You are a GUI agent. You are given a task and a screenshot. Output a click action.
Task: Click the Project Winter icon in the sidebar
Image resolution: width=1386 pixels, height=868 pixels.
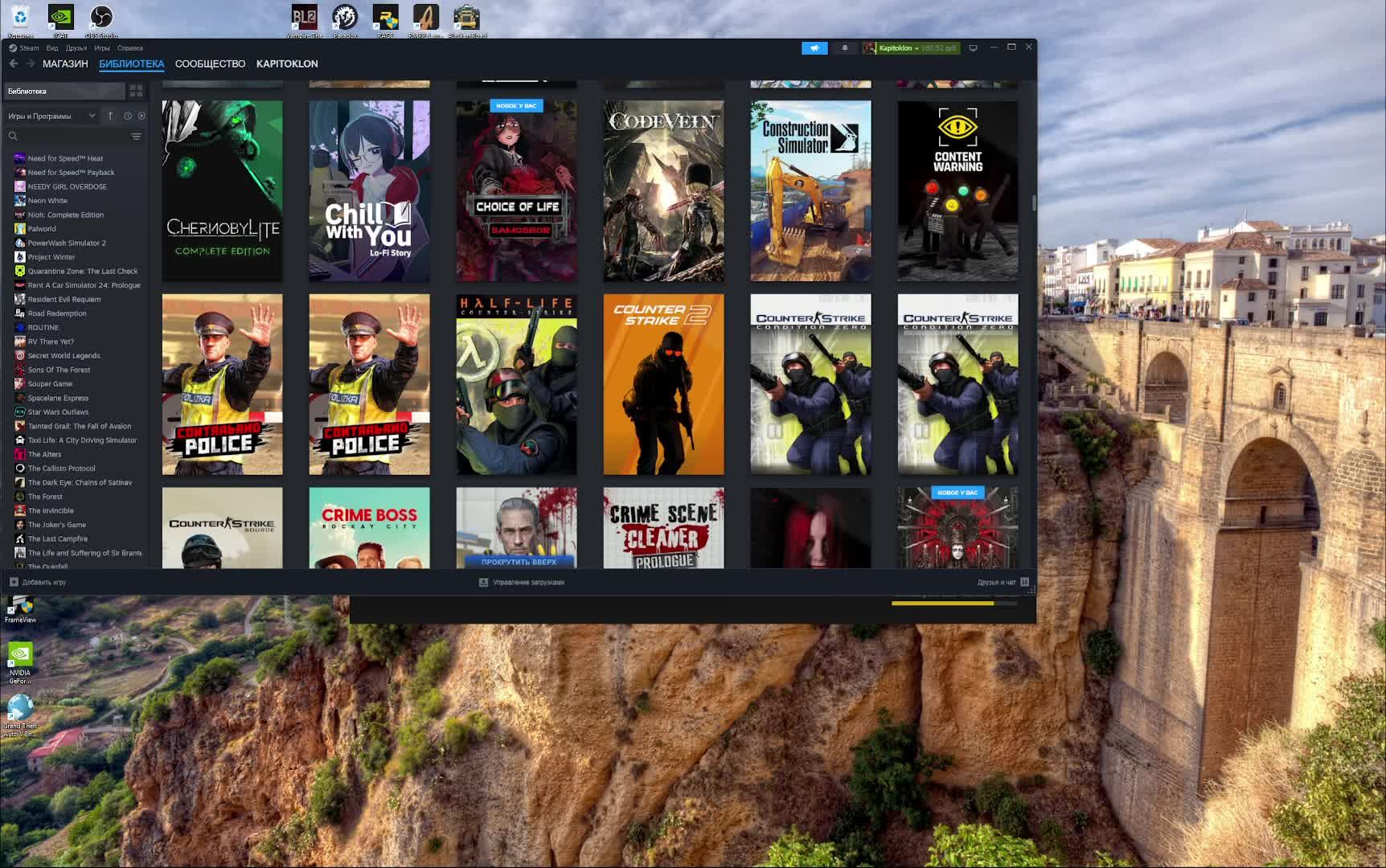[20, 257]
